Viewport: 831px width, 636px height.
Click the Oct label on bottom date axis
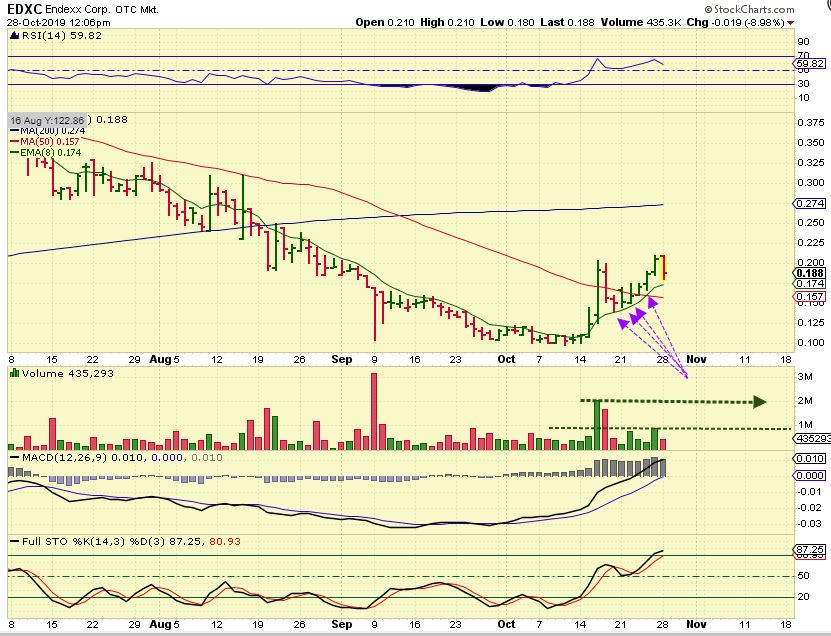point(507,624)
